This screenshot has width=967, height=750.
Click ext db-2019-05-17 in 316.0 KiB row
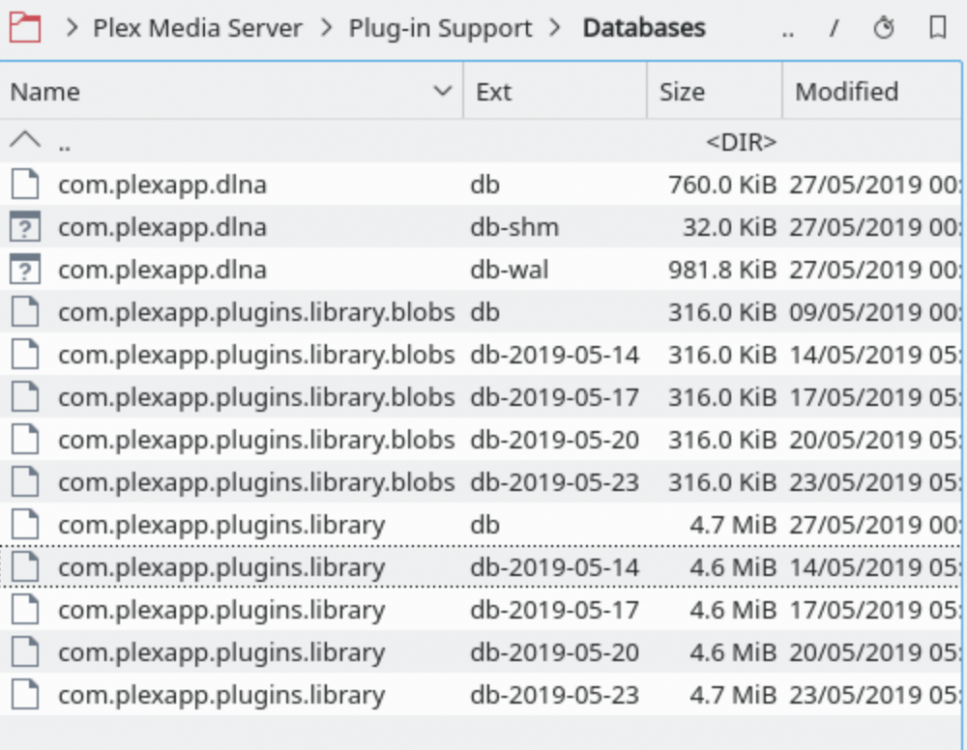tap(554, 397)
